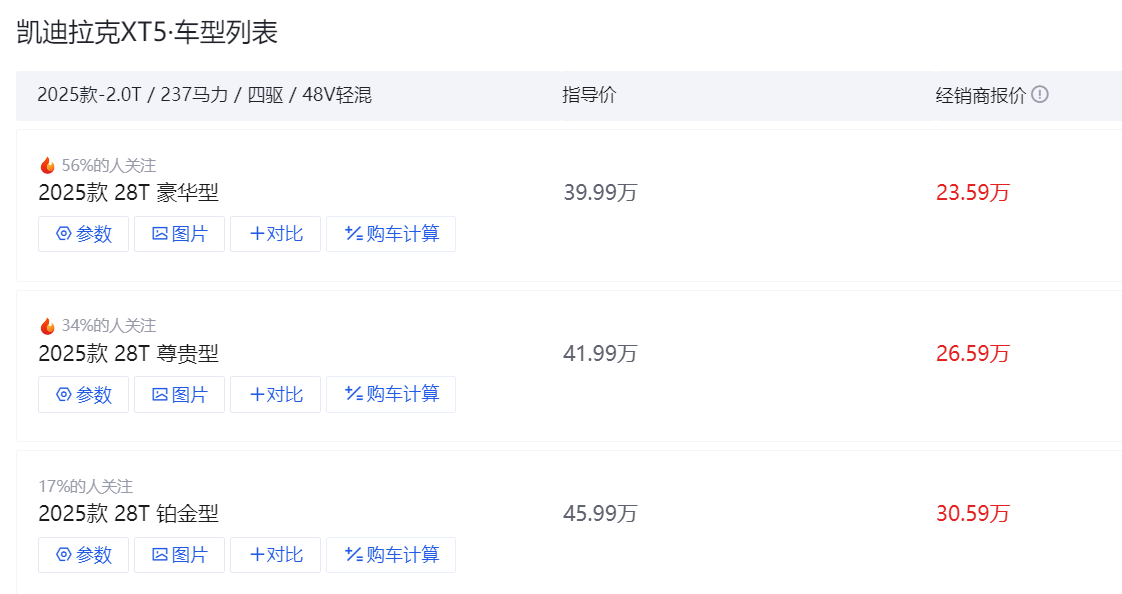Image resolution: width=1122 pixels, height=594 pixels.
Task: Add 28T 尊贵型 to 对比
Action: [x=275, y=394]
